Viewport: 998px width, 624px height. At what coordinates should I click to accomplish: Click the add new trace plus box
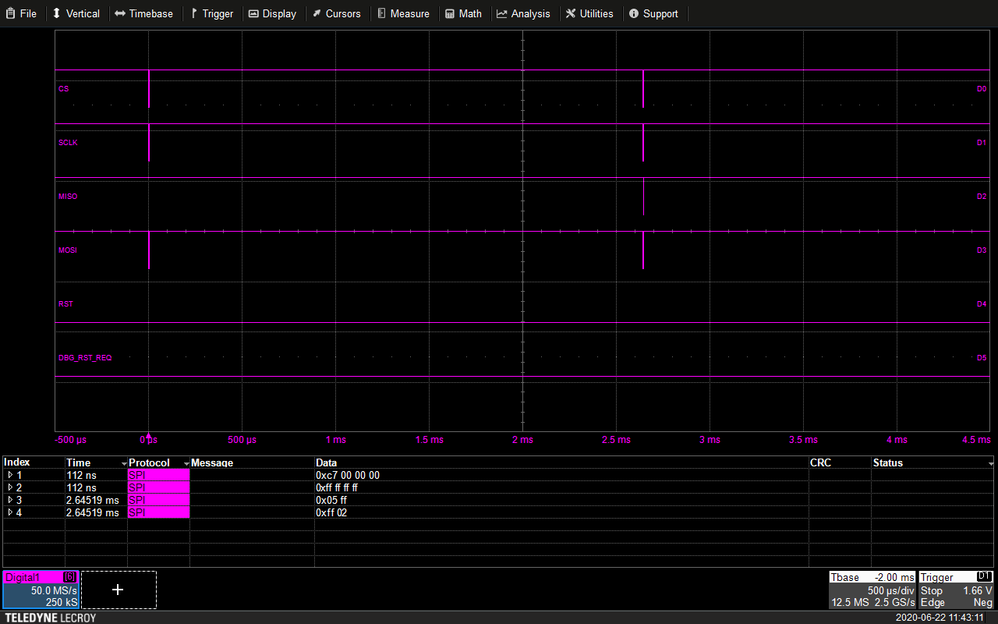(118, 590)
